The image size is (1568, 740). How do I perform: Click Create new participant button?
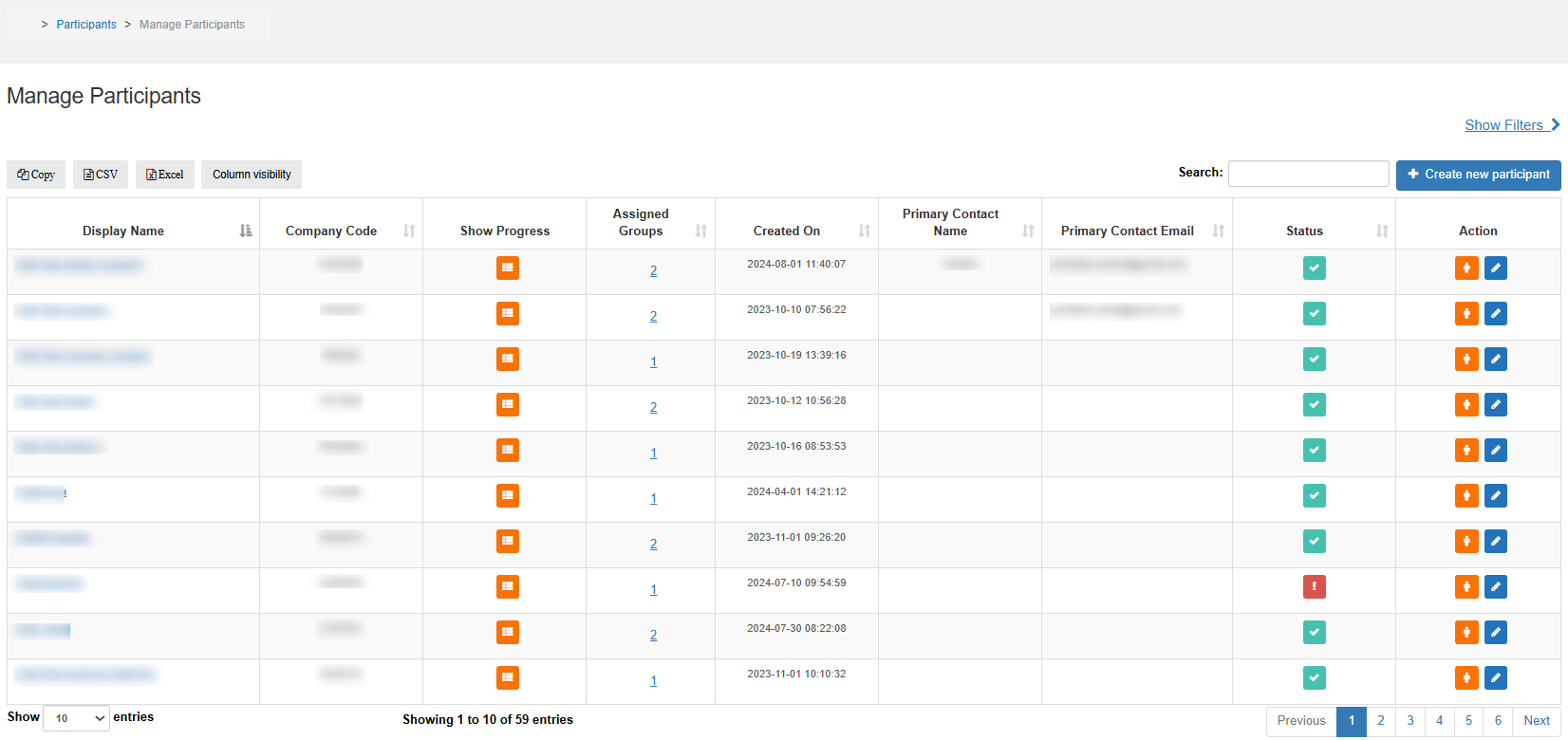pyautogui.click(x=1479, y=175)
